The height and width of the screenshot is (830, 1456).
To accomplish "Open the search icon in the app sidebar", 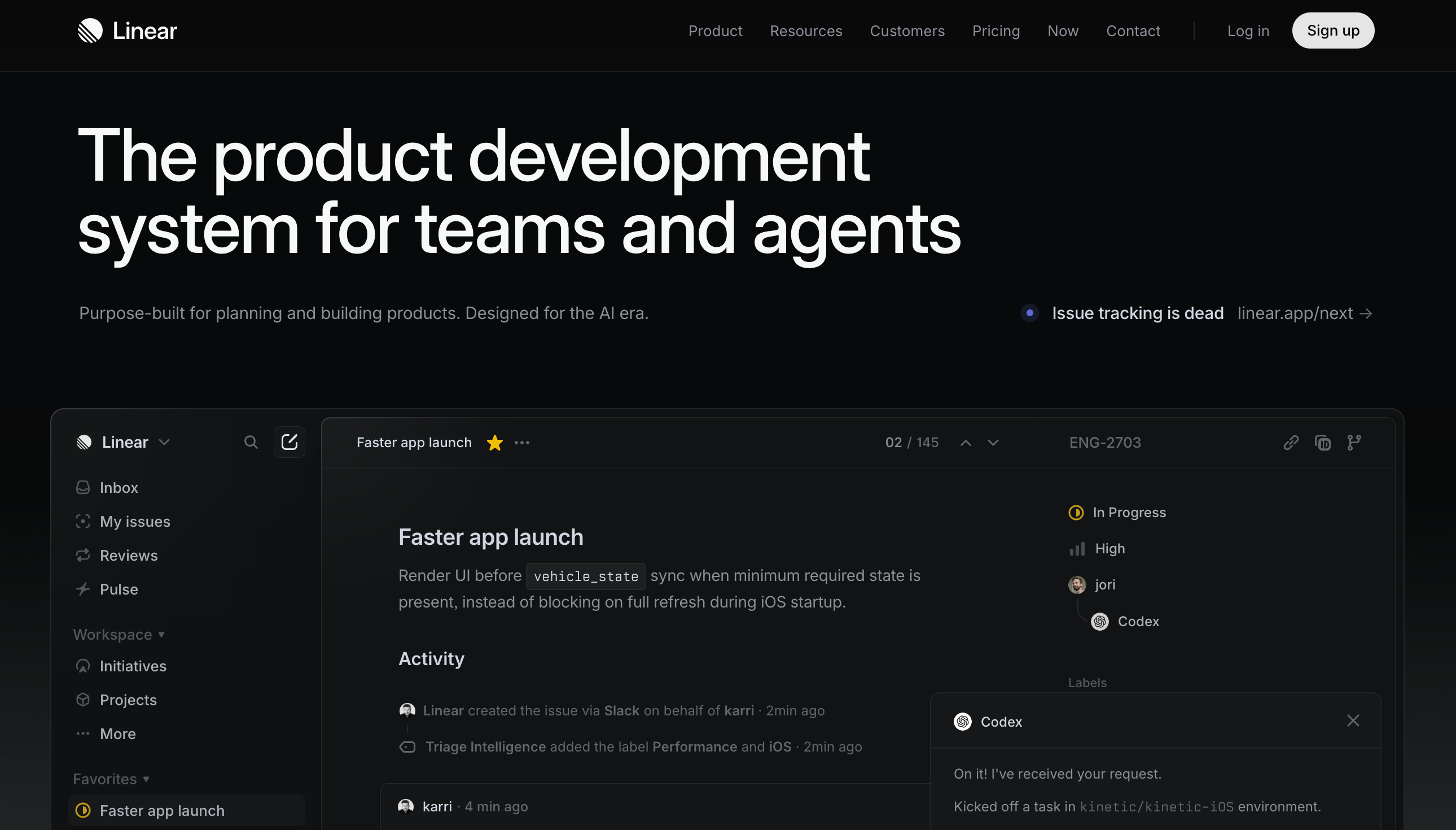I will click(x=251, y=442).
